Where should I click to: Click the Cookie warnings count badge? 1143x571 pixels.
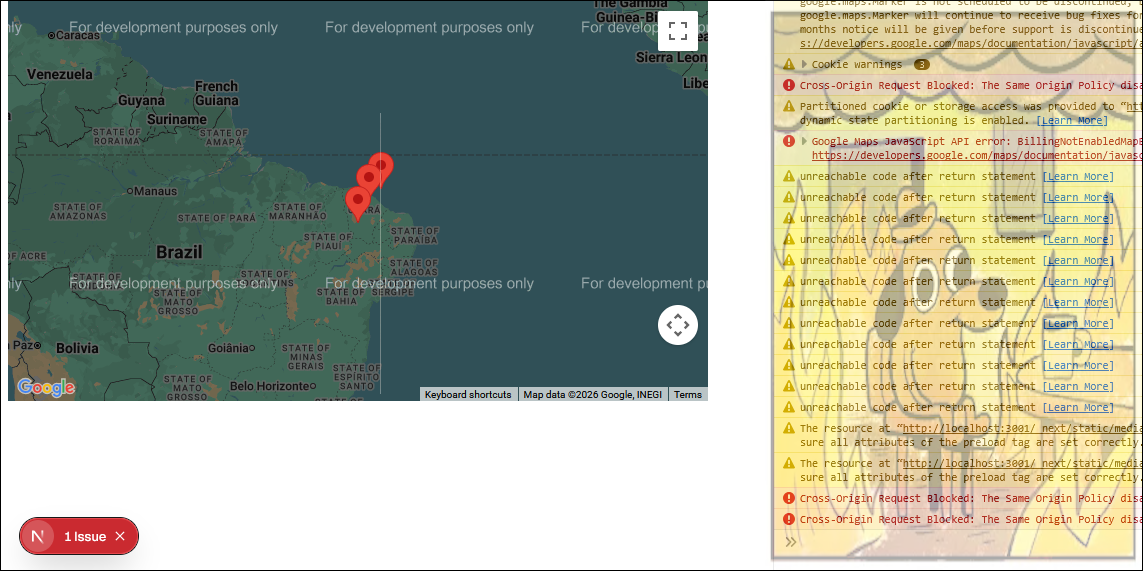click(921, 64)
